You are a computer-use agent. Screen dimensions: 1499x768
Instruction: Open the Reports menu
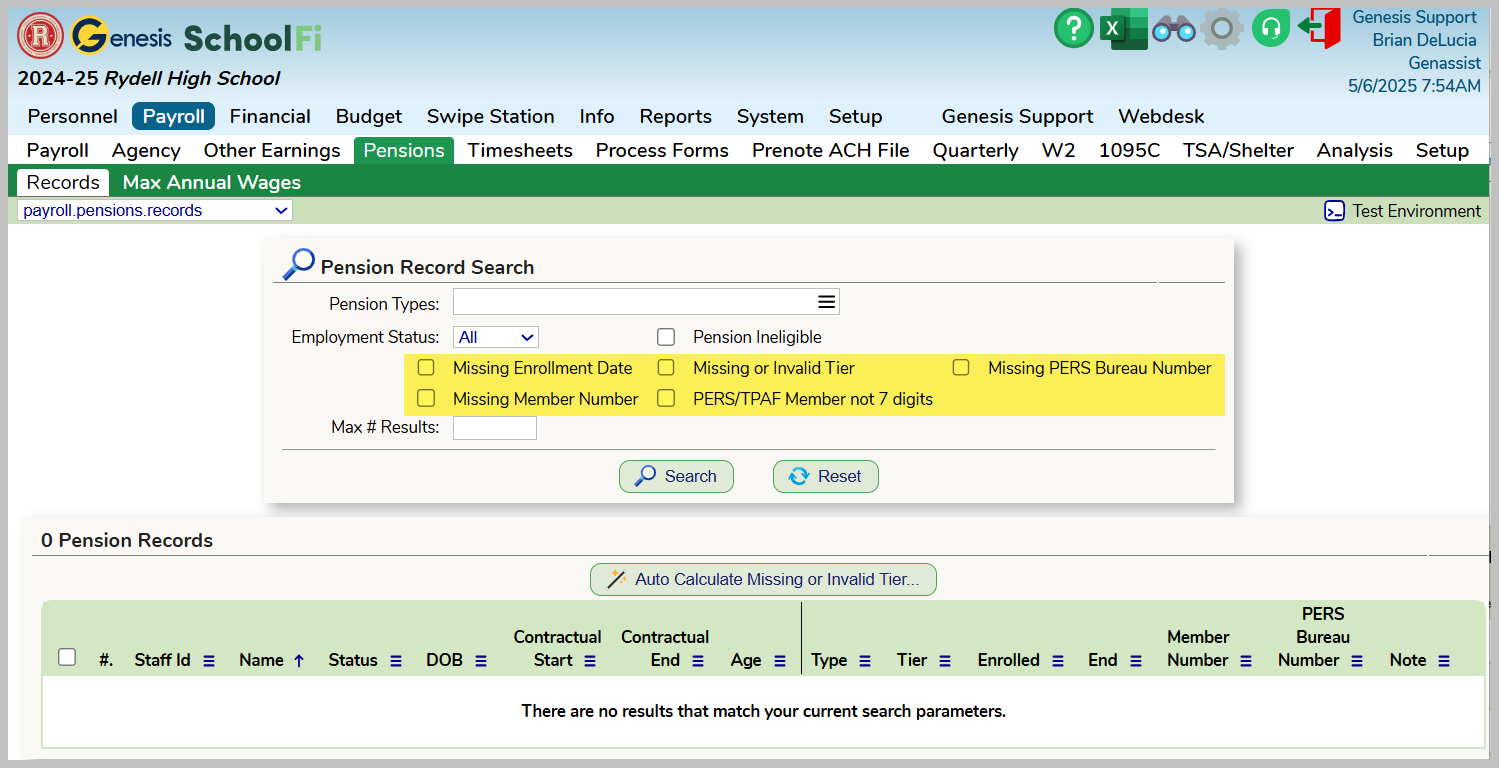676,116
